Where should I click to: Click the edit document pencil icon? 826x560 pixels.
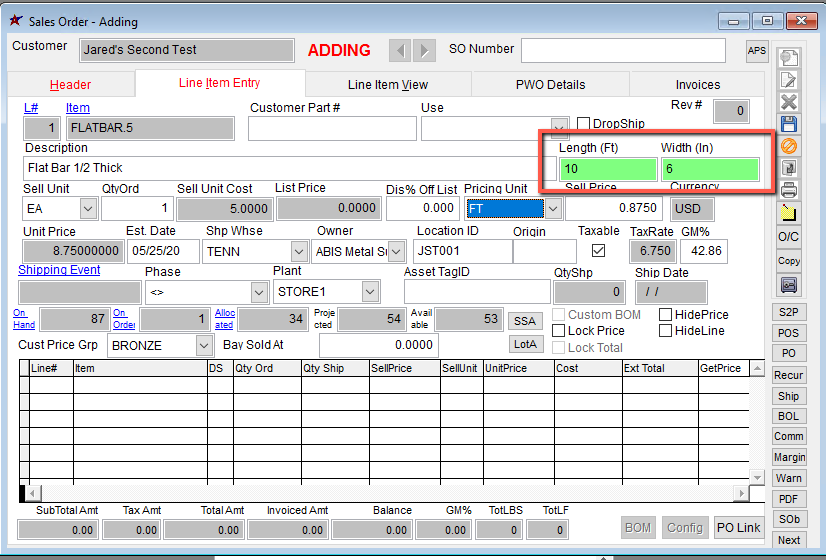(x=788, y=80)
